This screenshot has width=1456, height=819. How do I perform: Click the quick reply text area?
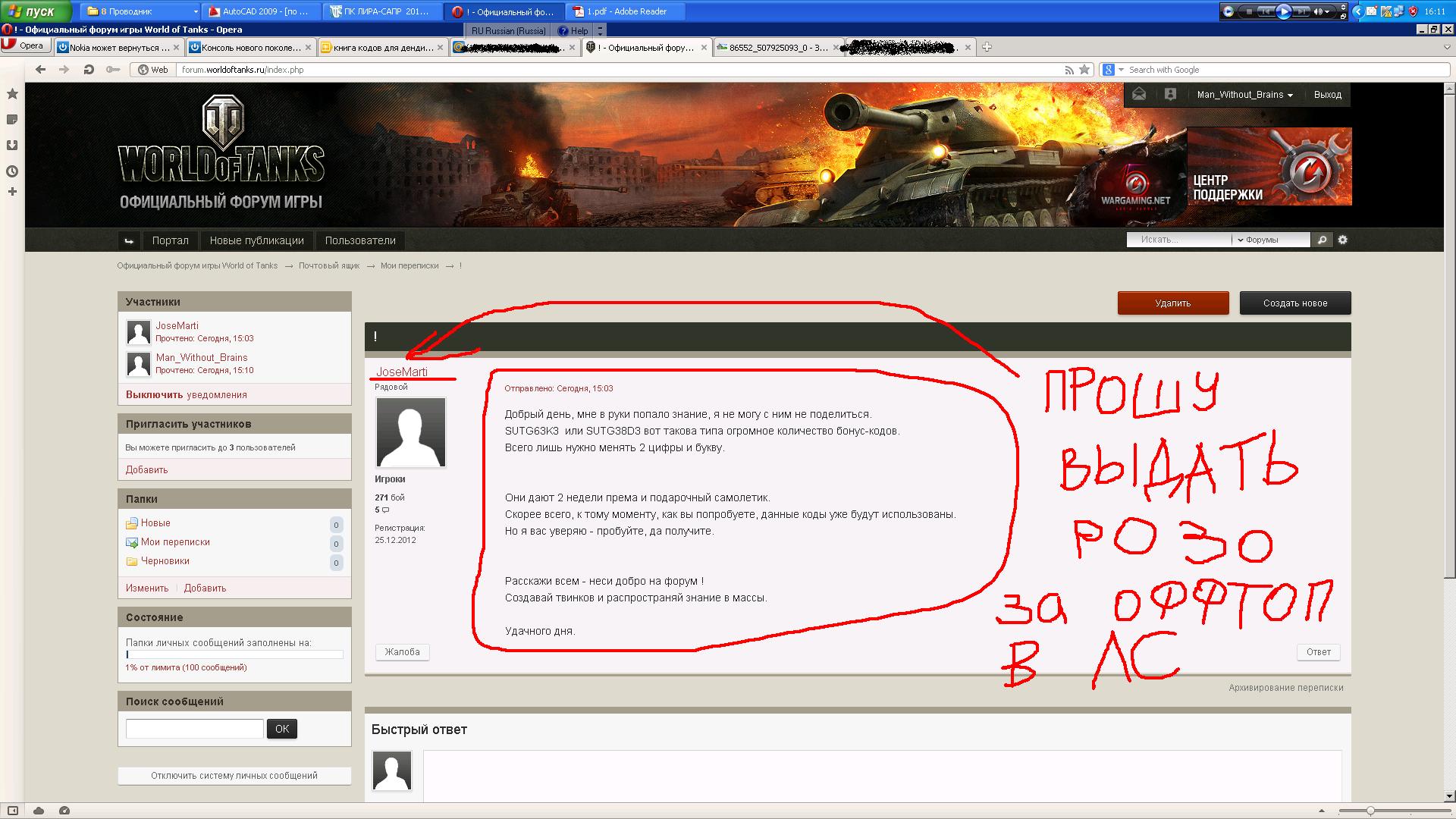pos(883,777)
